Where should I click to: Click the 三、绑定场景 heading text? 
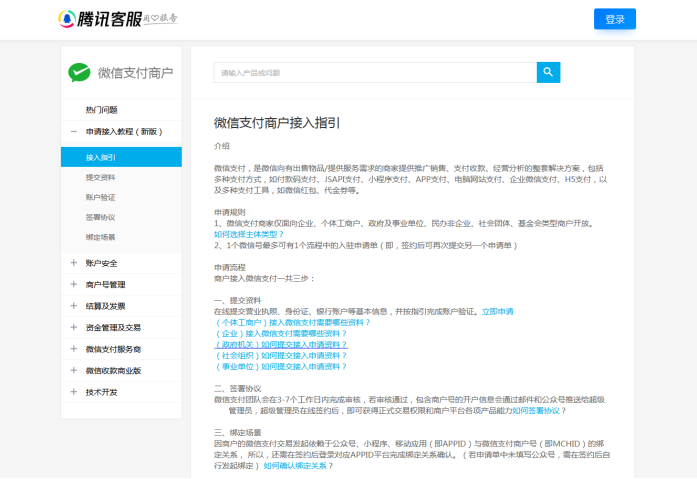238,433
